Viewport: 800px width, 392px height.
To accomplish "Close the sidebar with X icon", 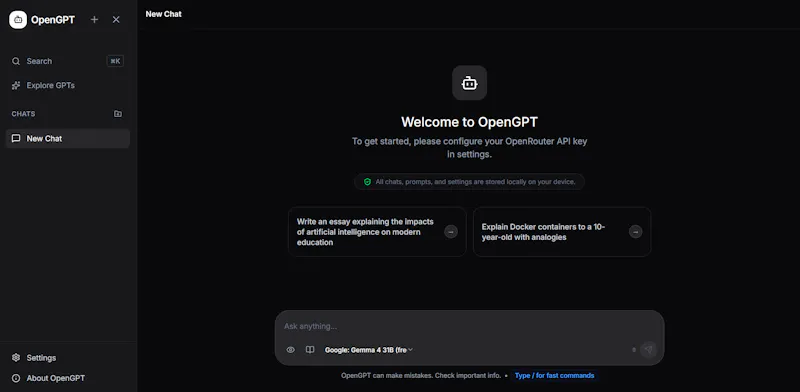I will click(116, 19).
